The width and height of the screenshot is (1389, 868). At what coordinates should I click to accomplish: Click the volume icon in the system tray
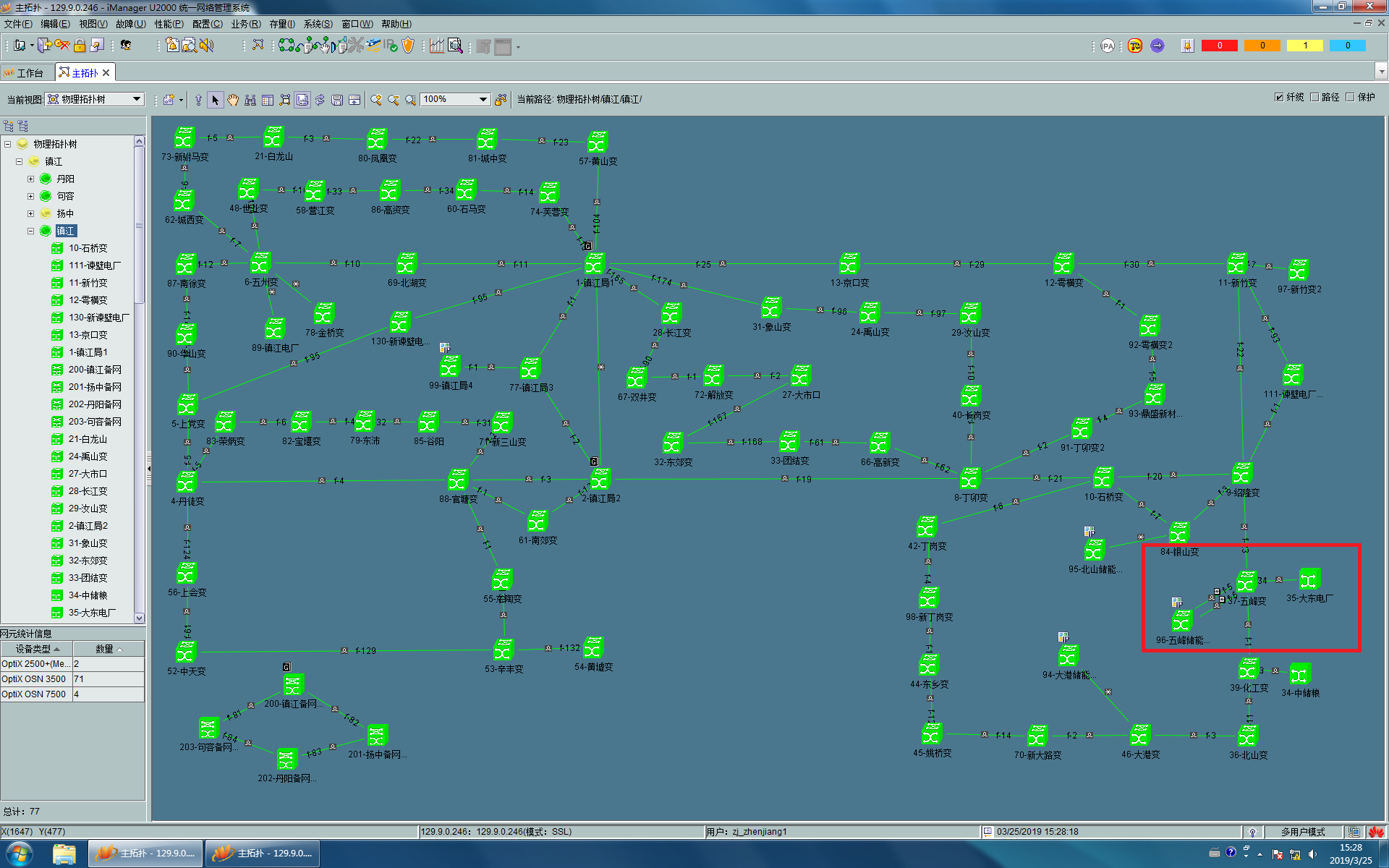[x=1312, y=854]
